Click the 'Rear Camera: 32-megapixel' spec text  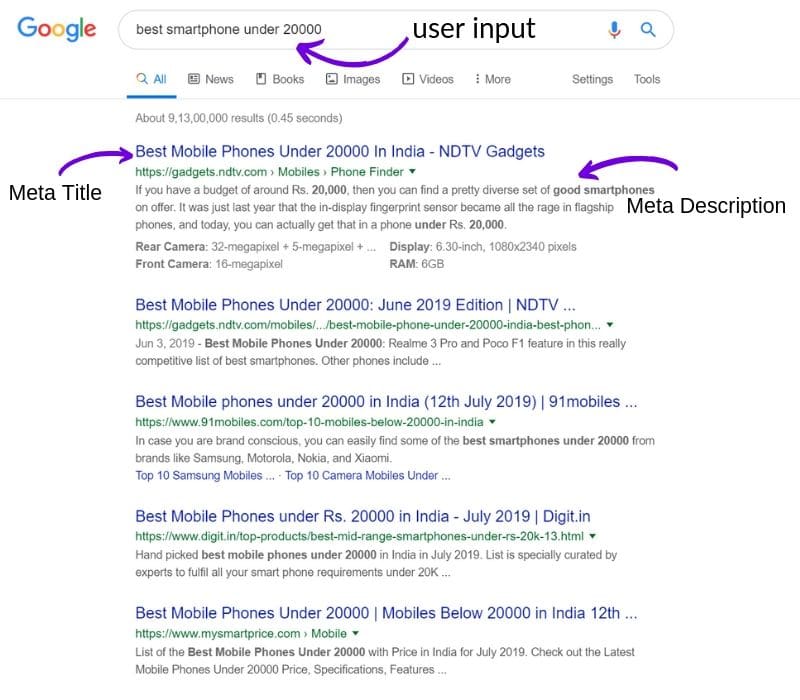tap(256, 247)
